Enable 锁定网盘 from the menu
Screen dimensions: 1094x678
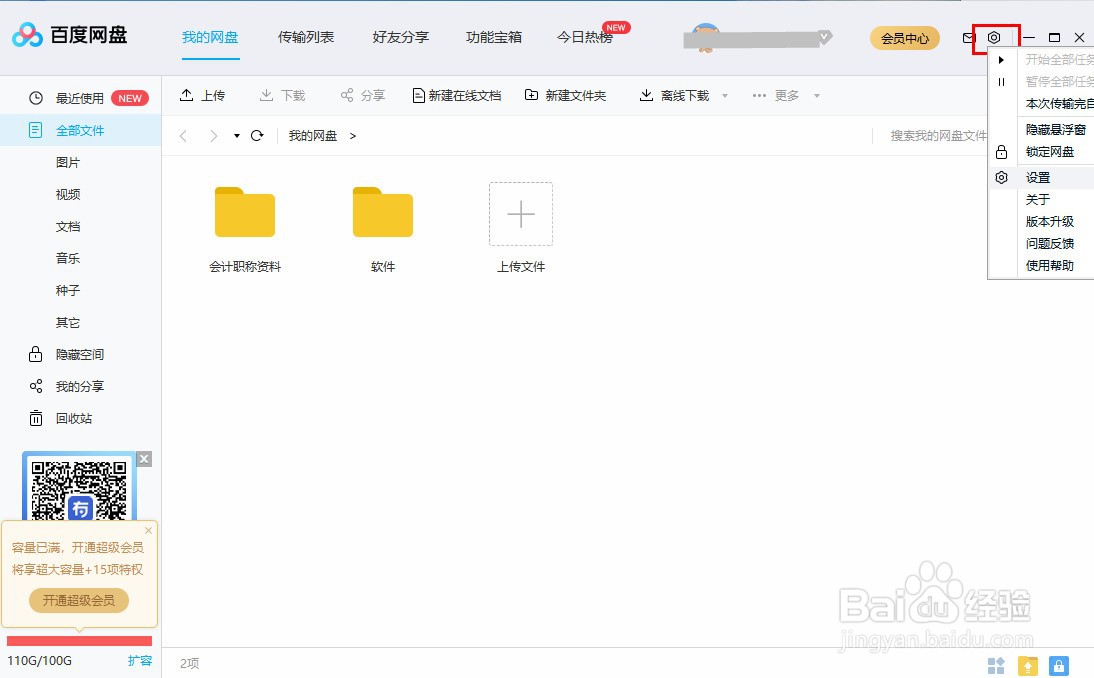[x=1049, y=151]
